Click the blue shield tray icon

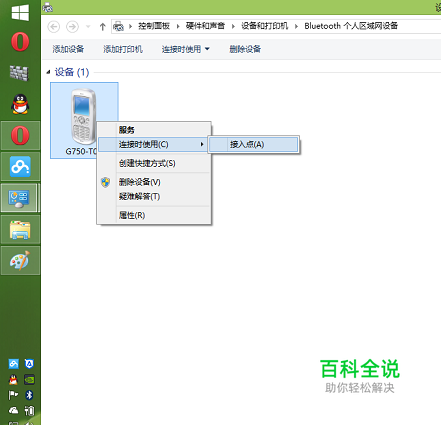[x=29, y=364]
